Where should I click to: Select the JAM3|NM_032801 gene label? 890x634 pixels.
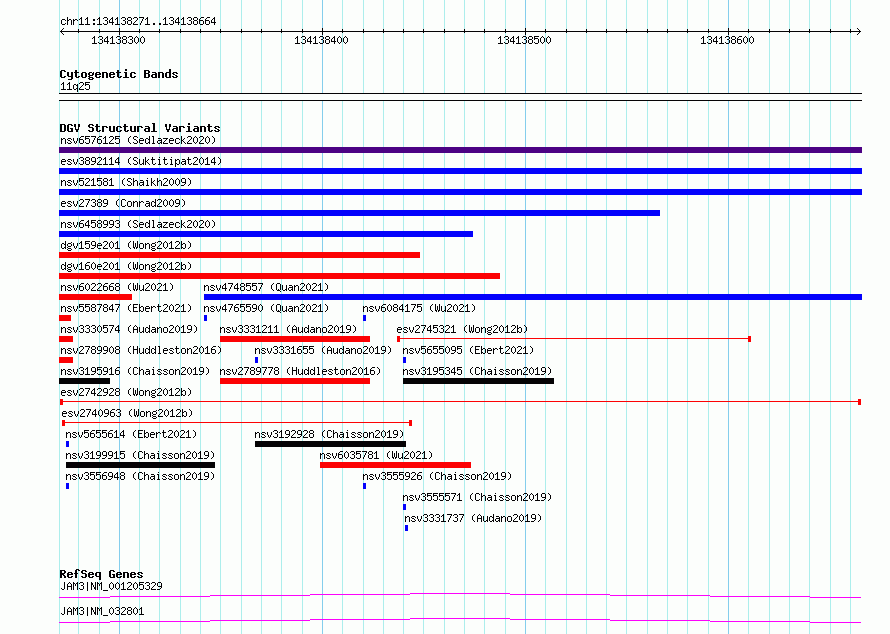[x=102, y=611]
